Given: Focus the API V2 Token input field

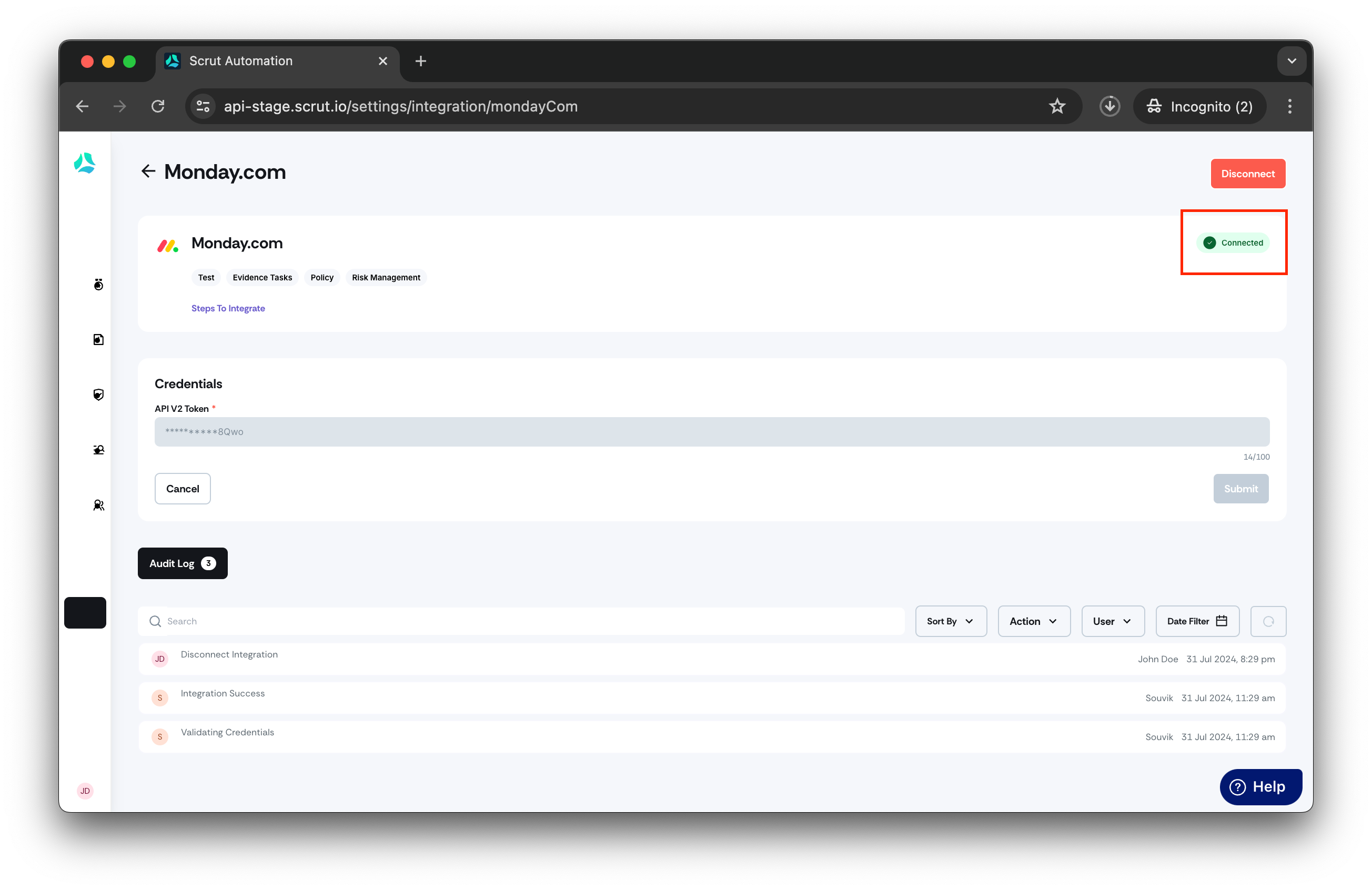Looking at the screenshot, I should [x=712, y=432].
